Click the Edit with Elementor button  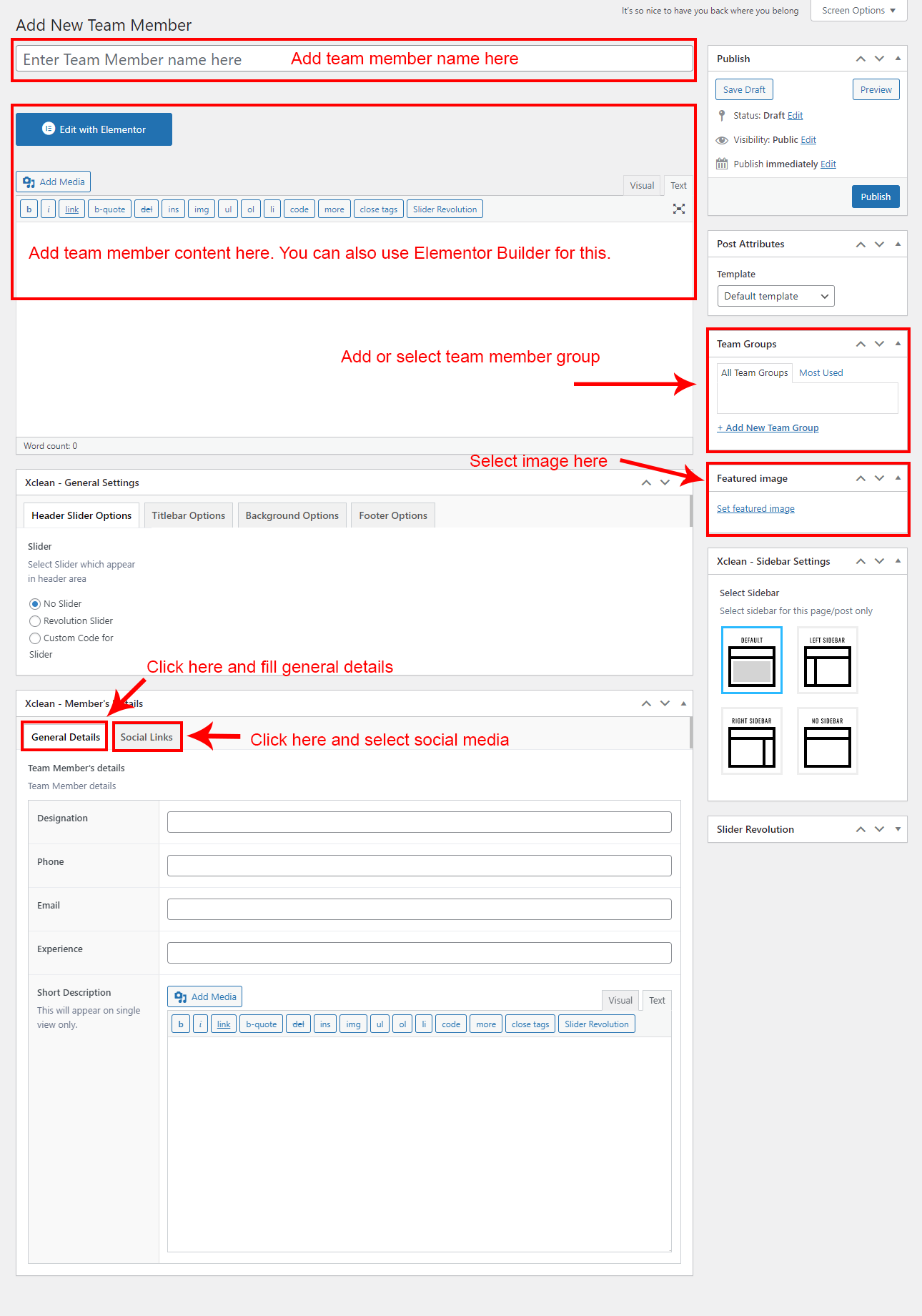coord(94,129)
